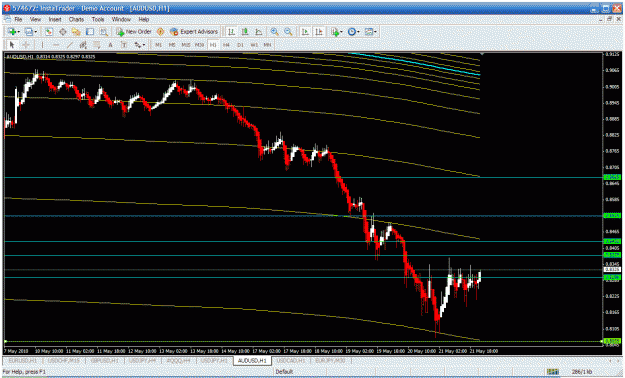Open the Data Window crosshair-target icon
Screen dimensions: 625x378
click(x=63, y=32)
